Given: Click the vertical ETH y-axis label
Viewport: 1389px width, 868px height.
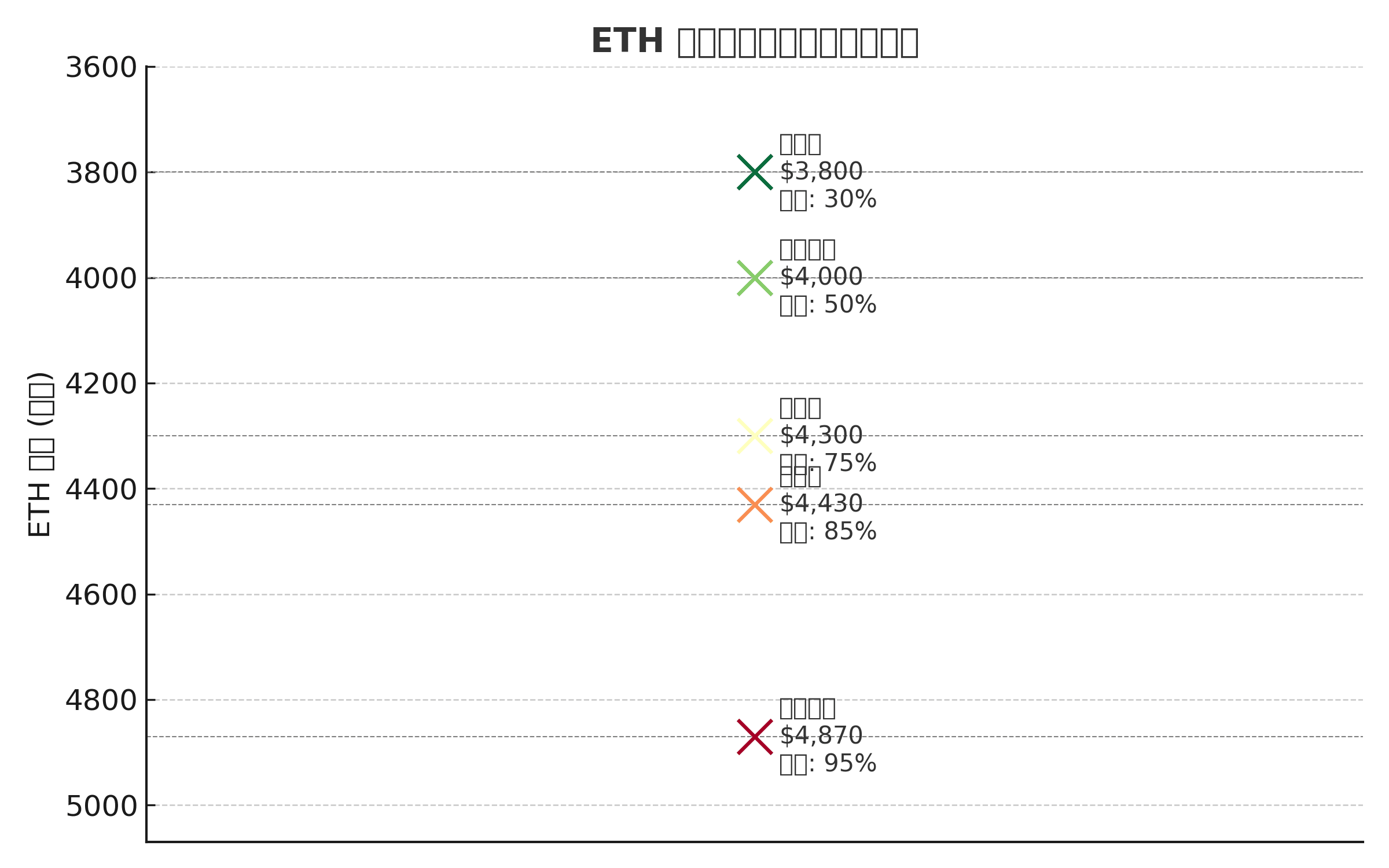Looking at the screenshot, I should pyautogui.click(x=41, y=454).
